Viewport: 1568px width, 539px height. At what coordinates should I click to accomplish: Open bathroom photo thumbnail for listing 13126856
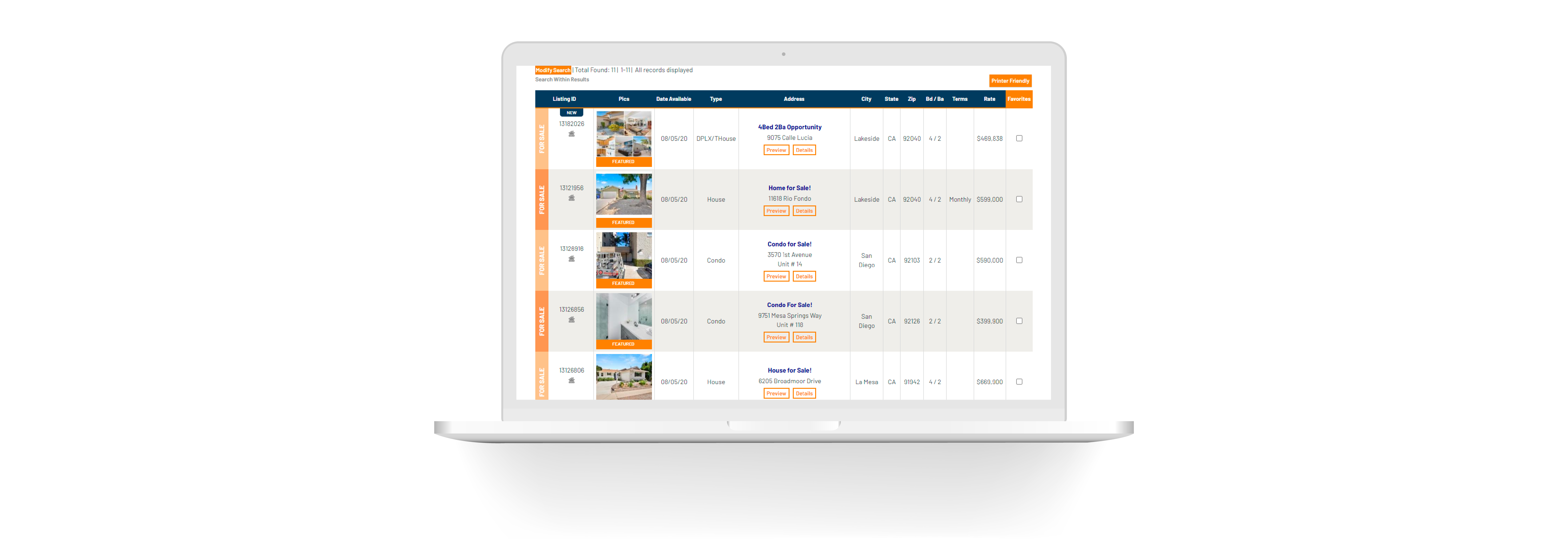coord(624,316)
